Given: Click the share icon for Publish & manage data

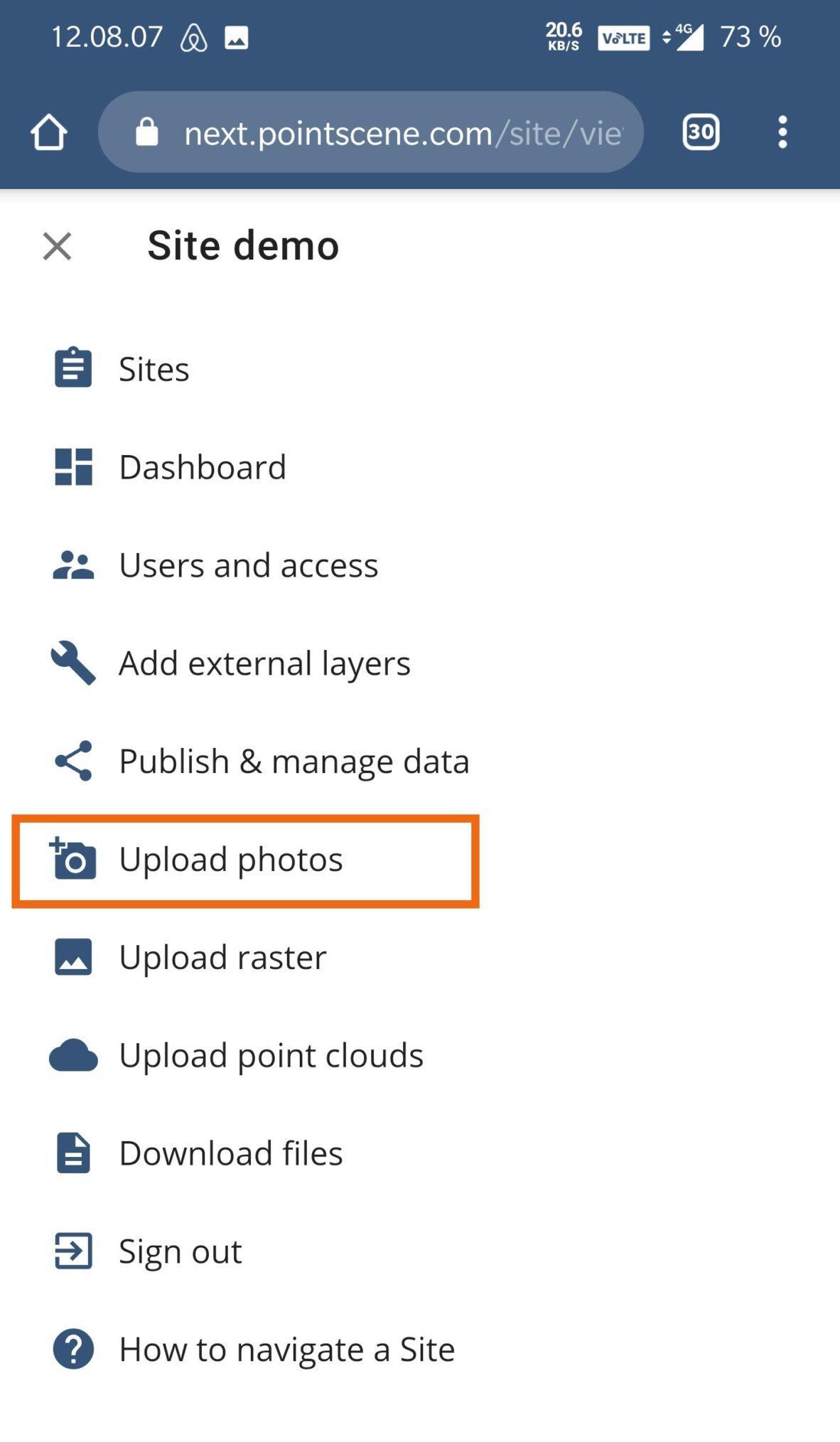Looking at the screenshot, I should pyautogui.click(x=73, y=761).
